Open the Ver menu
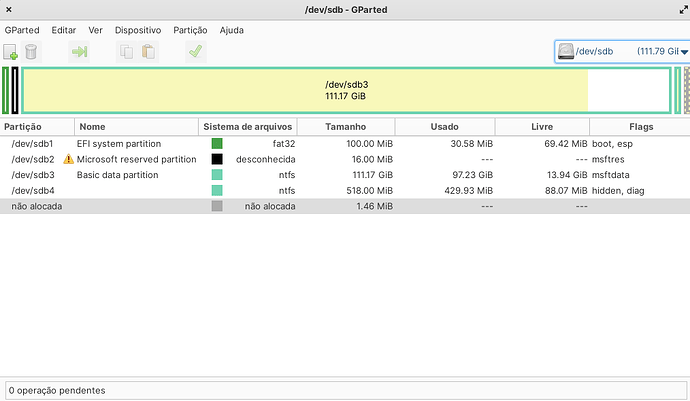 coord(95,30)
